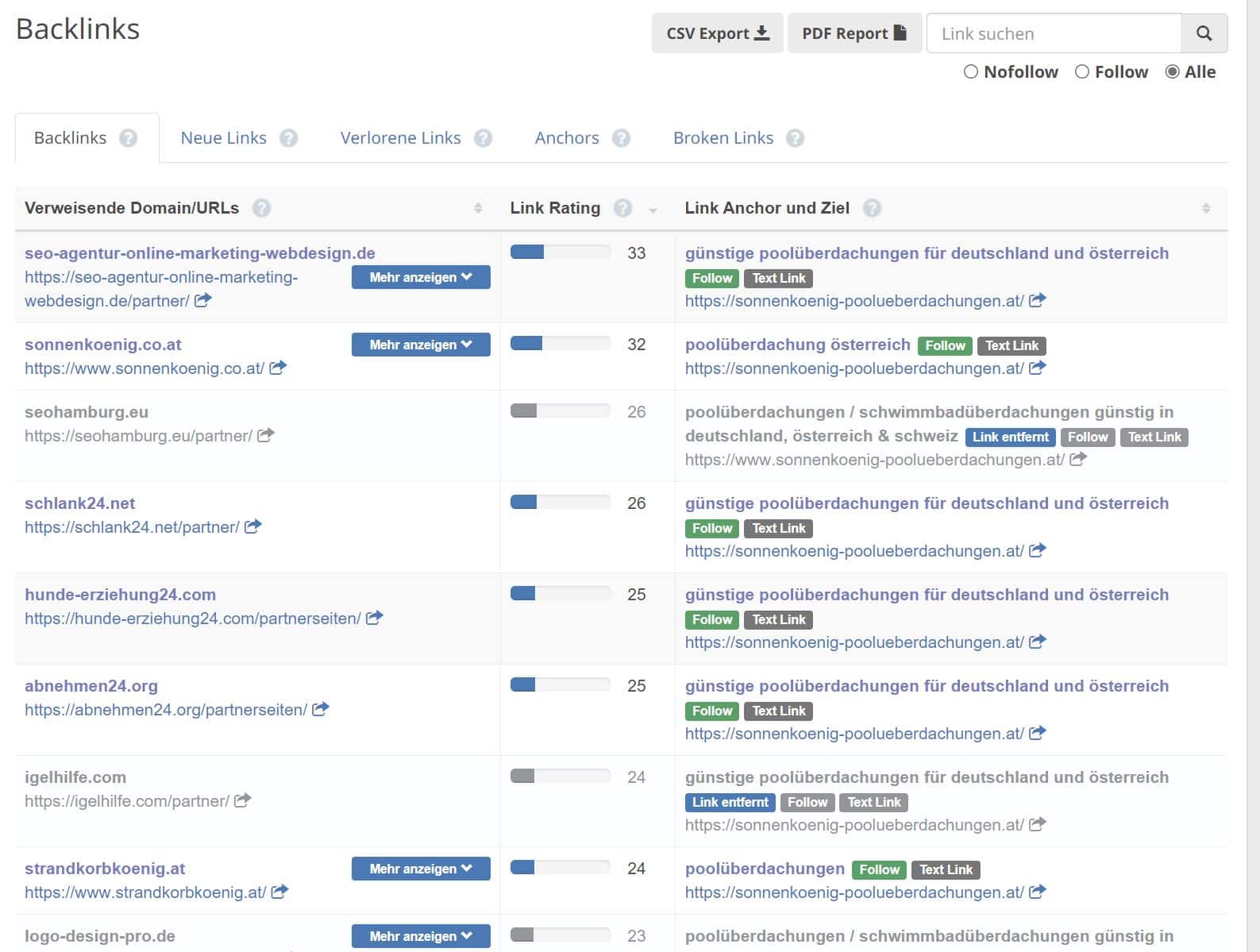Switch to the Anchors tab

pos(567,138)
